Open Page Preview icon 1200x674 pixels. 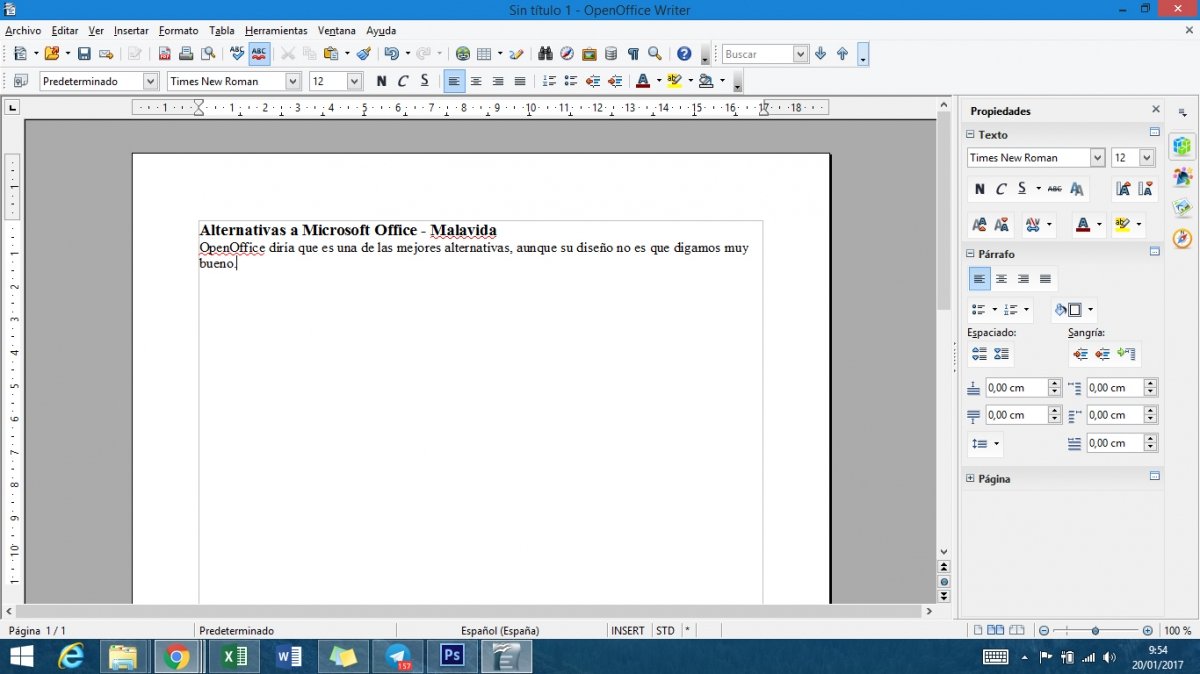click(x=208, y=54)
